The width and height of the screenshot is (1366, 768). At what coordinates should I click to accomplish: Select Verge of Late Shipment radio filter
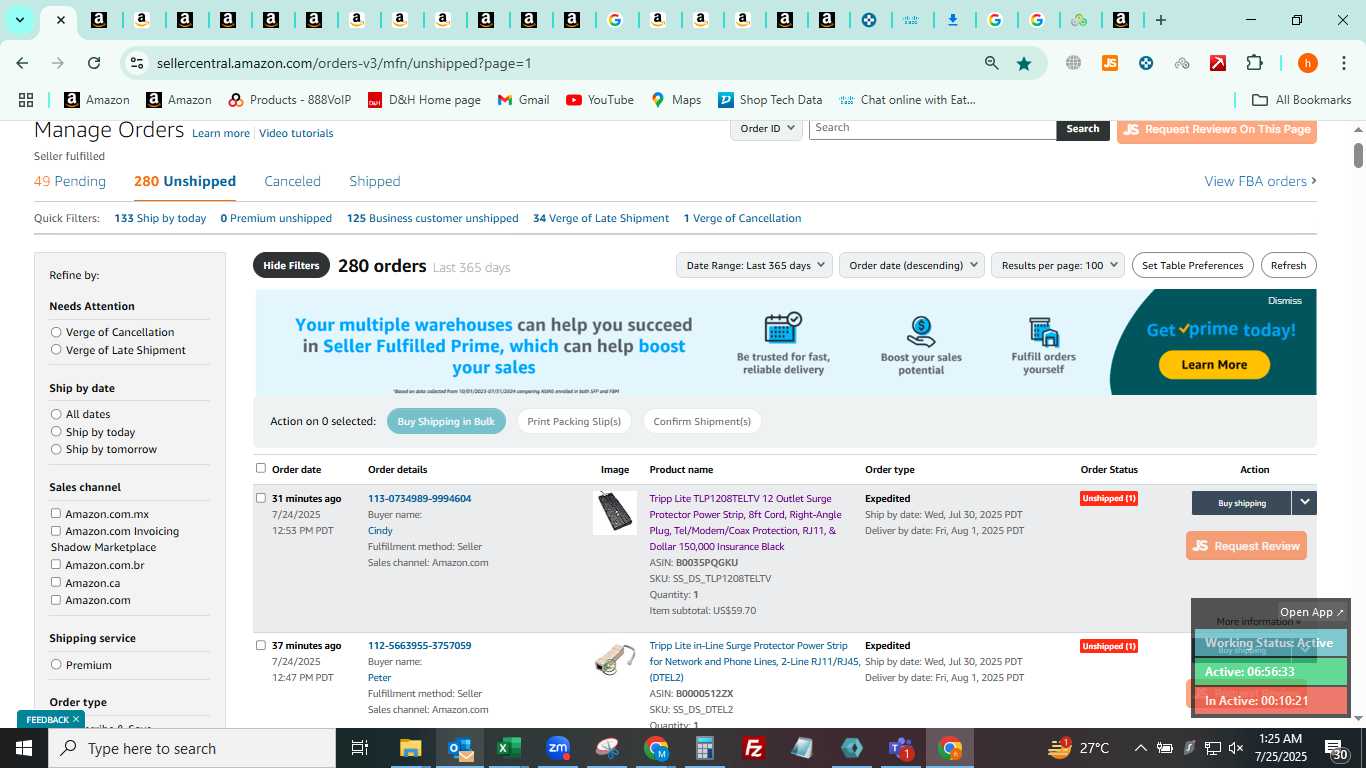click(56, 350)
